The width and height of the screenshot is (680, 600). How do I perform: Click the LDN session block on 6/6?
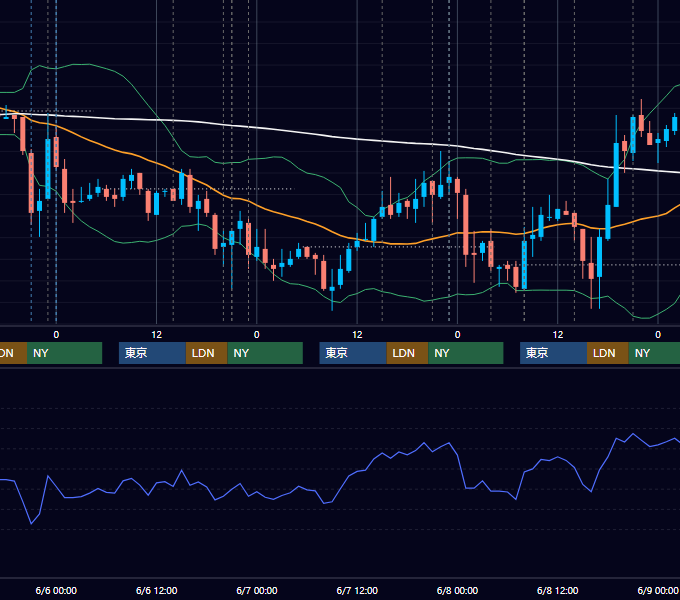tap(206, 353)
